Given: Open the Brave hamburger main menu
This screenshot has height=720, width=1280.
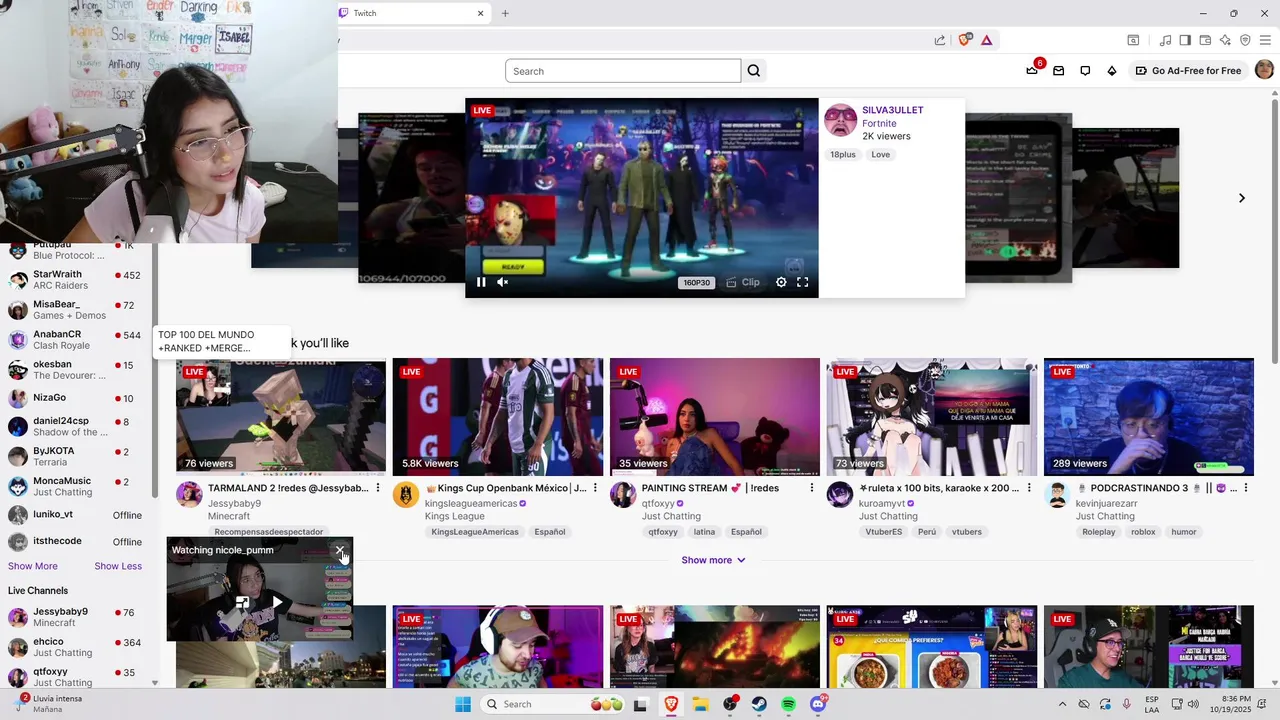Looking at the screenshot, I should tap(1265, 40).
